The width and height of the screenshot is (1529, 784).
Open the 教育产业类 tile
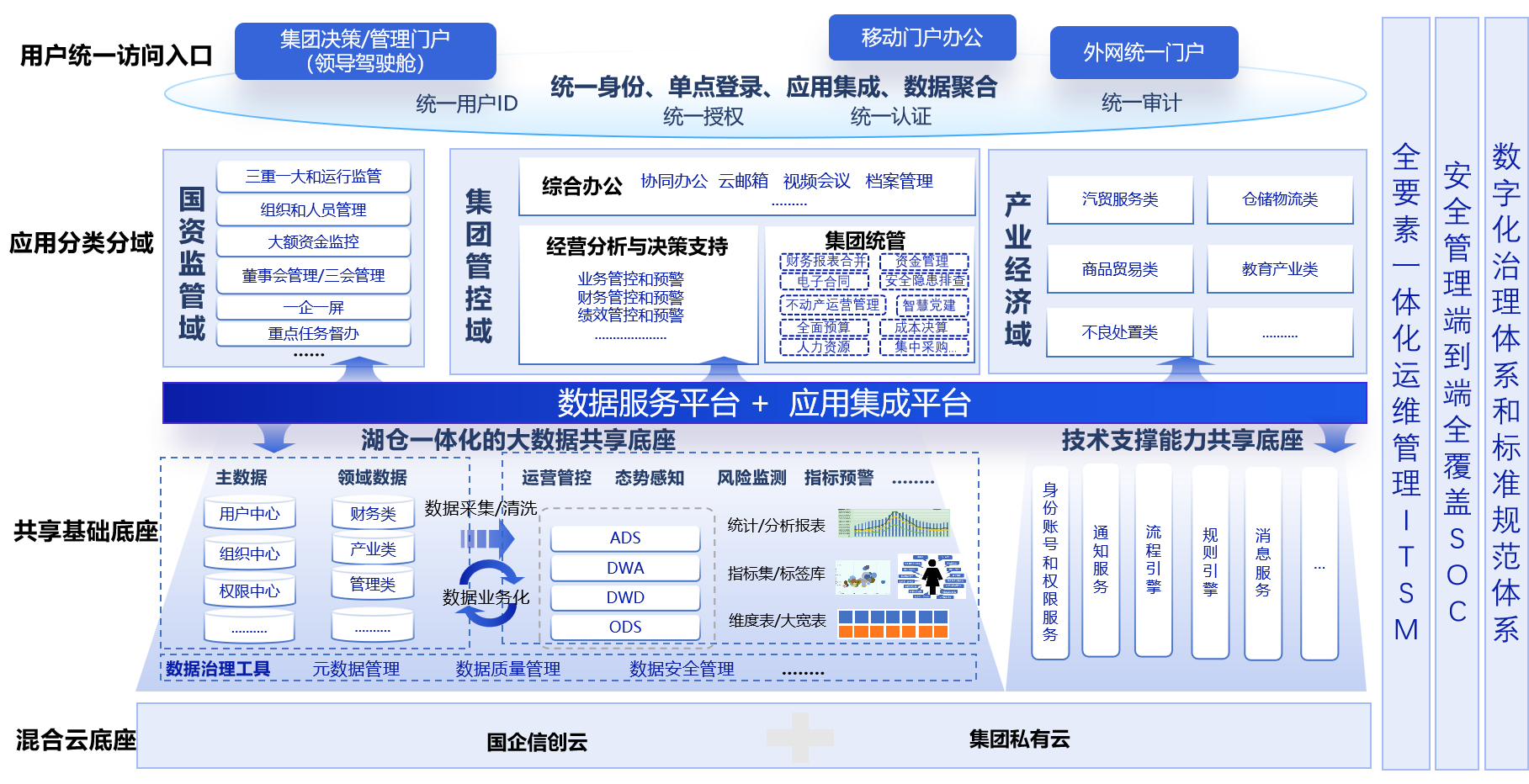tap(1280, 269)
